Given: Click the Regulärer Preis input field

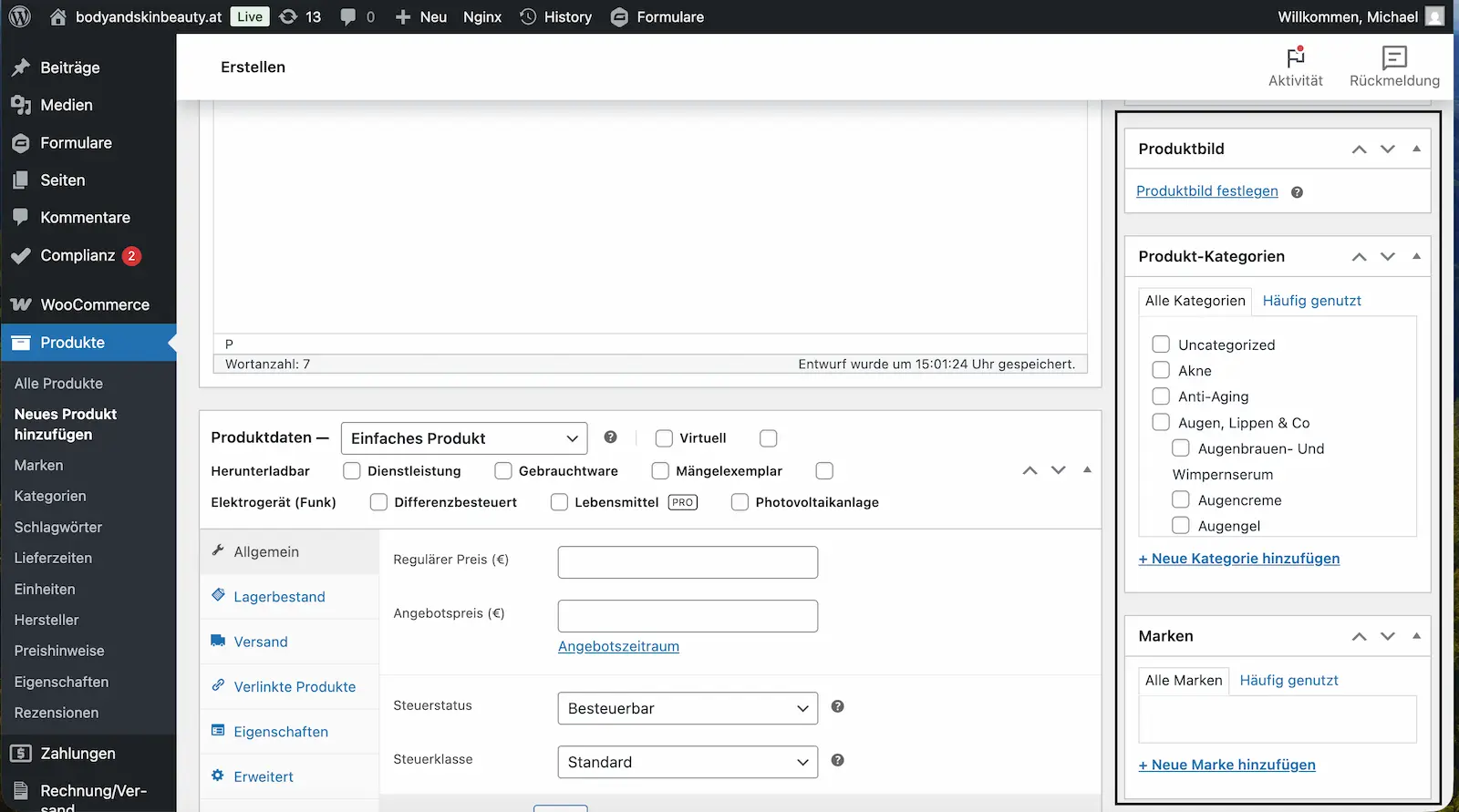Looking at the screenshot, I should point(687,562).
